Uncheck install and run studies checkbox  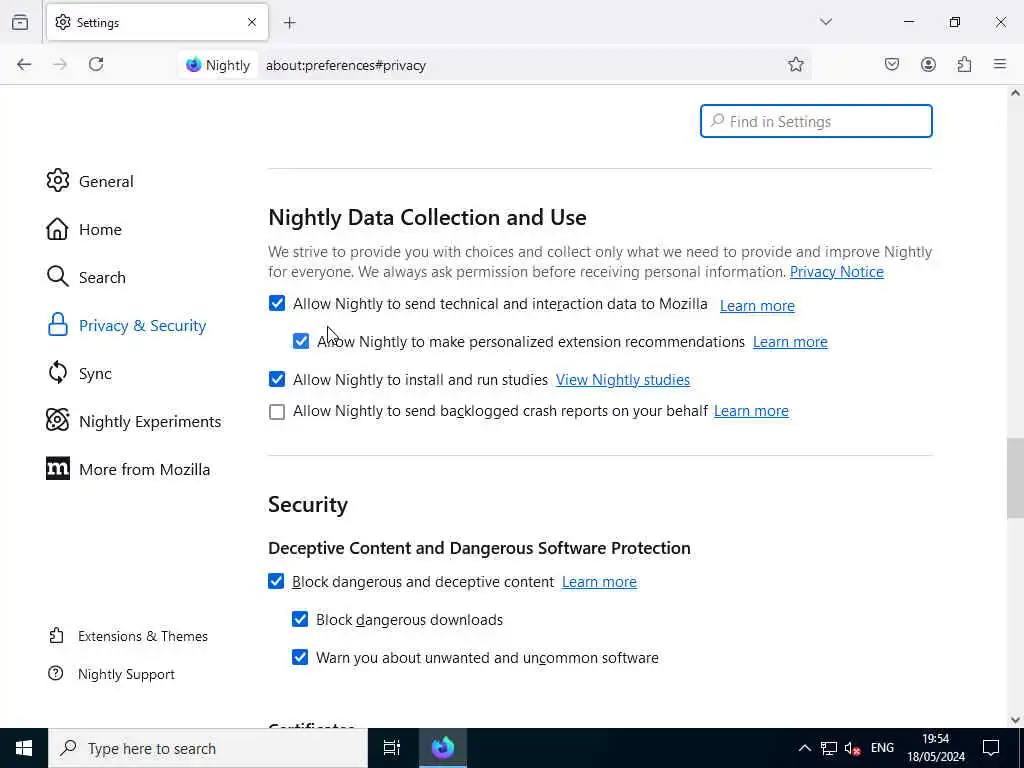277,379
